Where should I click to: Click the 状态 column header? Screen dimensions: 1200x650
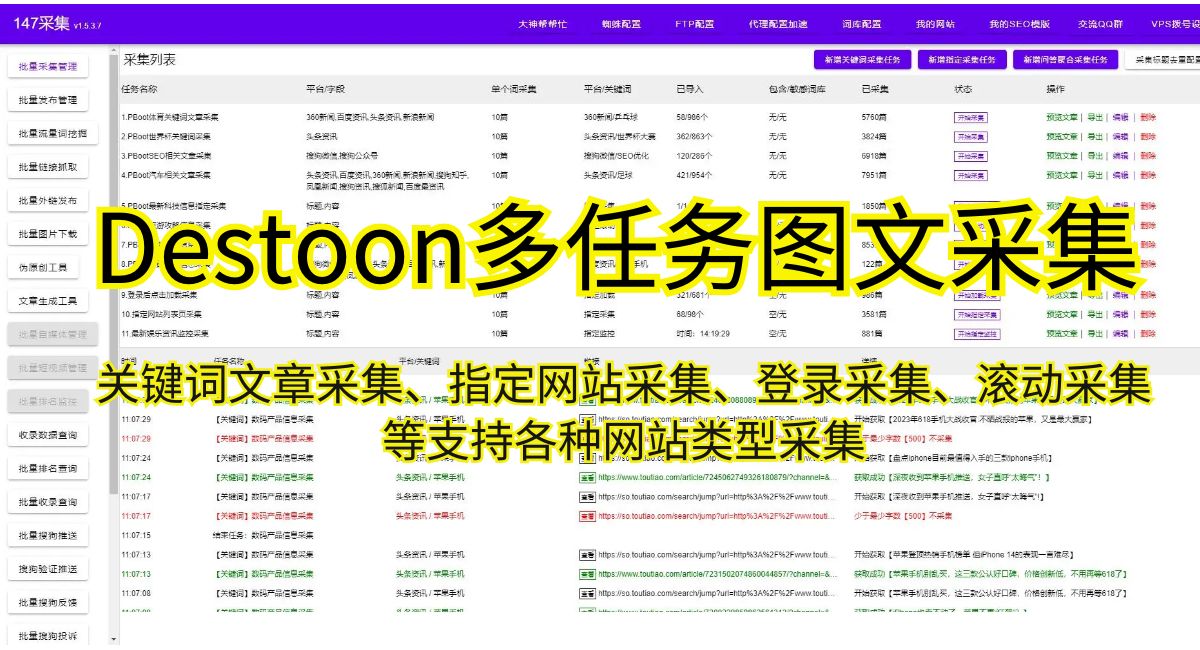point(963,89)
